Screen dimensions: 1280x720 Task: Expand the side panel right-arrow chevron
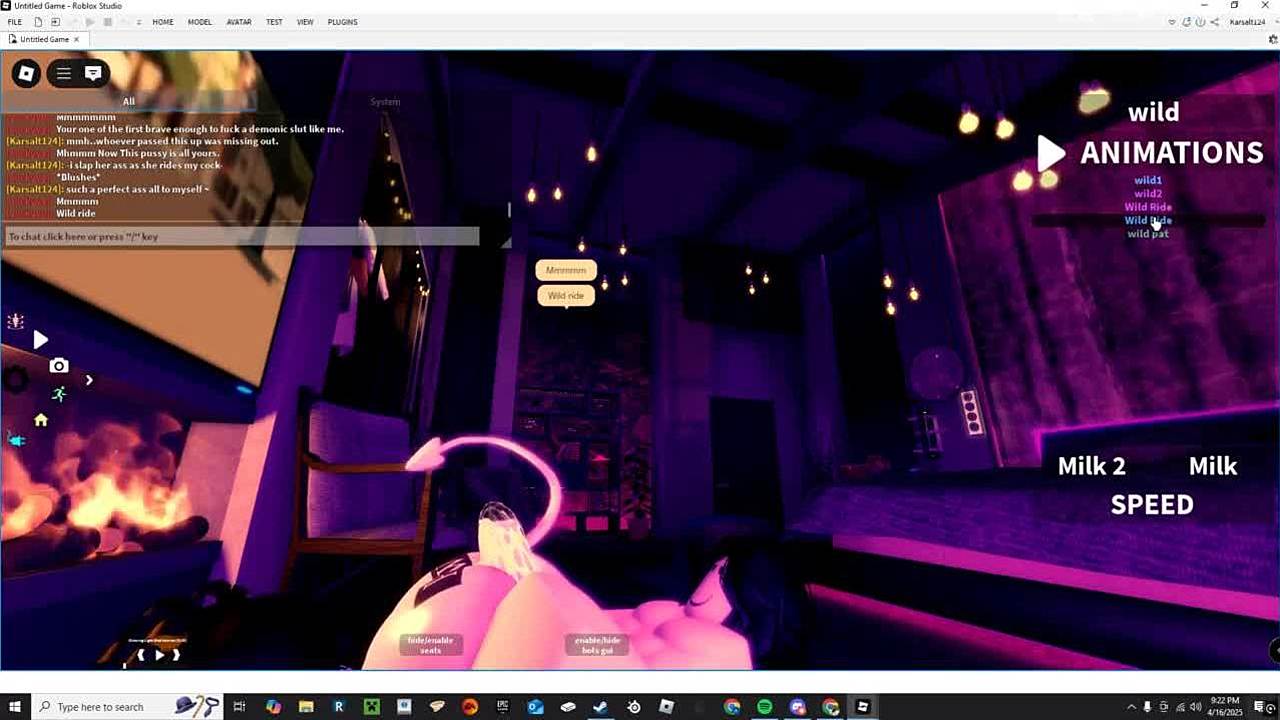pos(89,380)
